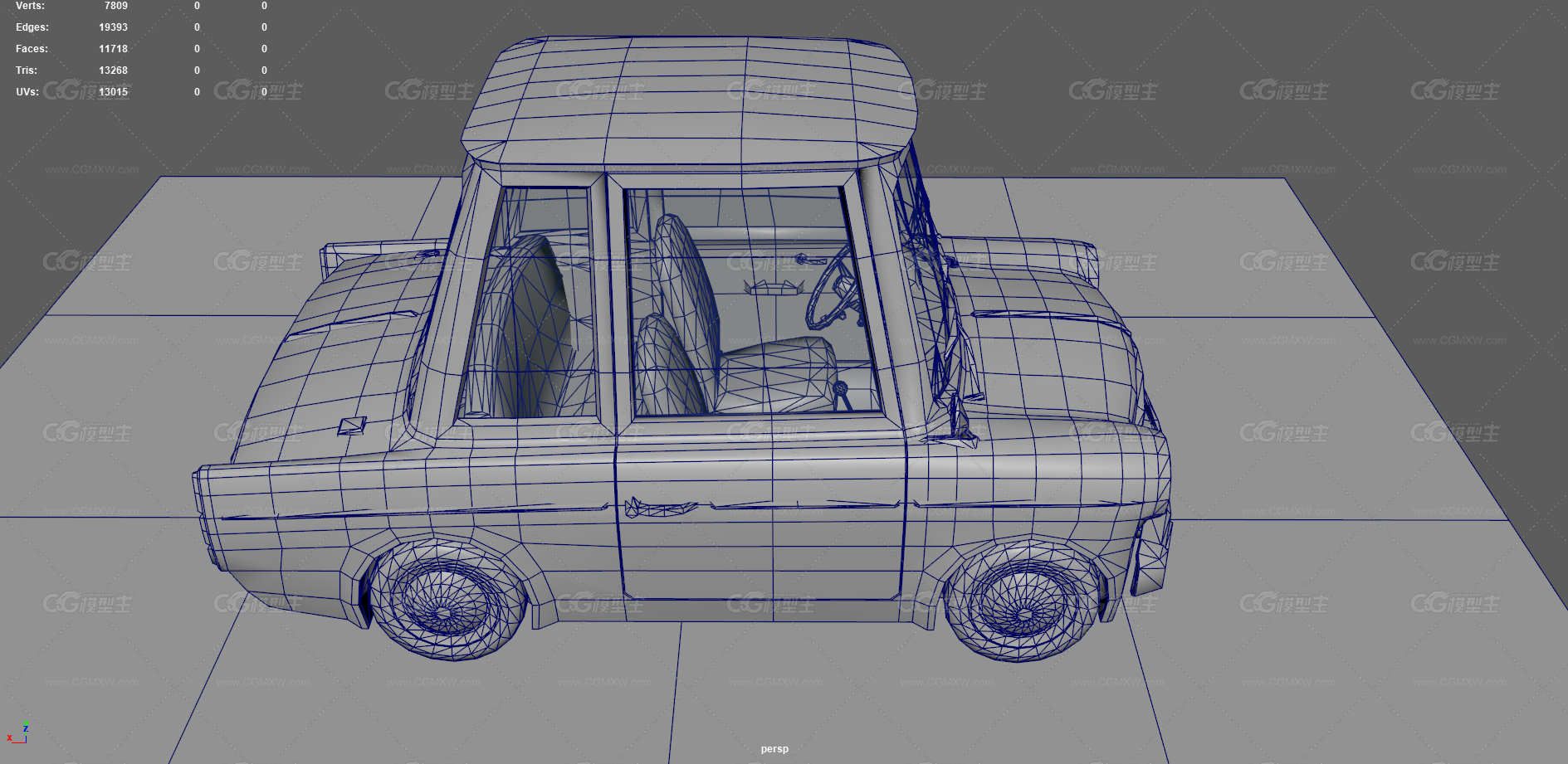Click the UVs count value 13015
Viewport: 1568px width, 764px height.
tap(114, 92)
